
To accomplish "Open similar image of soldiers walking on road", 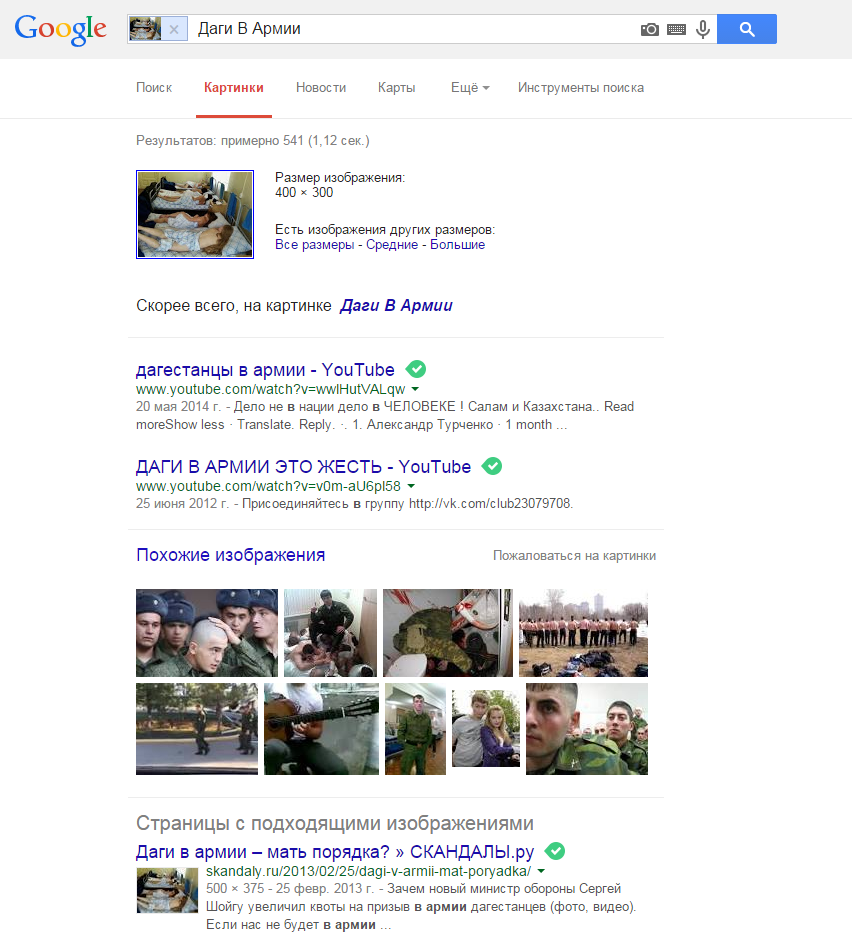I will coord(197,729).
